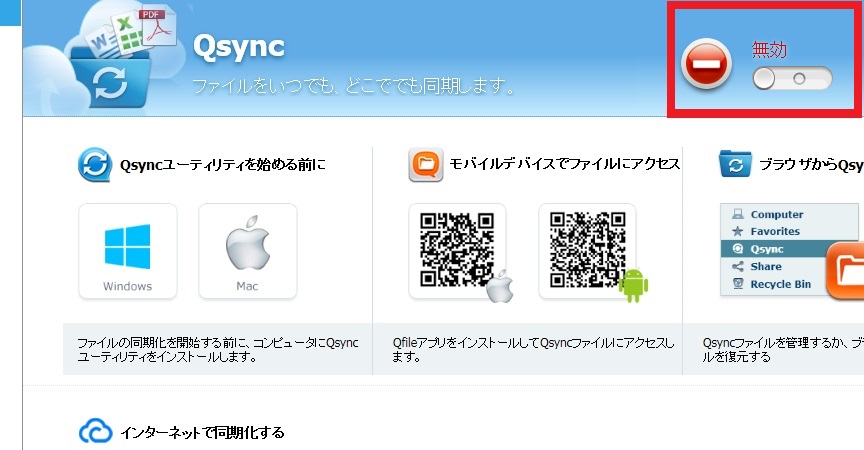Screen dimensions: 864x450
Task: Click the orange folder icon beside Qsync list
Action: (x=845, y=270)
